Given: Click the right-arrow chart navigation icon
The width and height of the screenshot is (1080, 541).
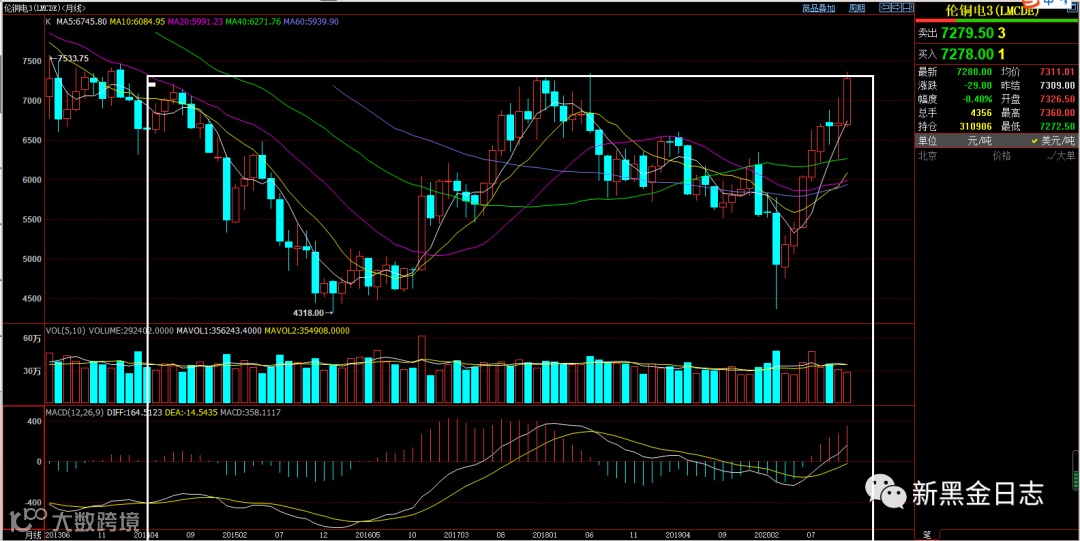Looking at the screenshot, I should coord(896,8).
